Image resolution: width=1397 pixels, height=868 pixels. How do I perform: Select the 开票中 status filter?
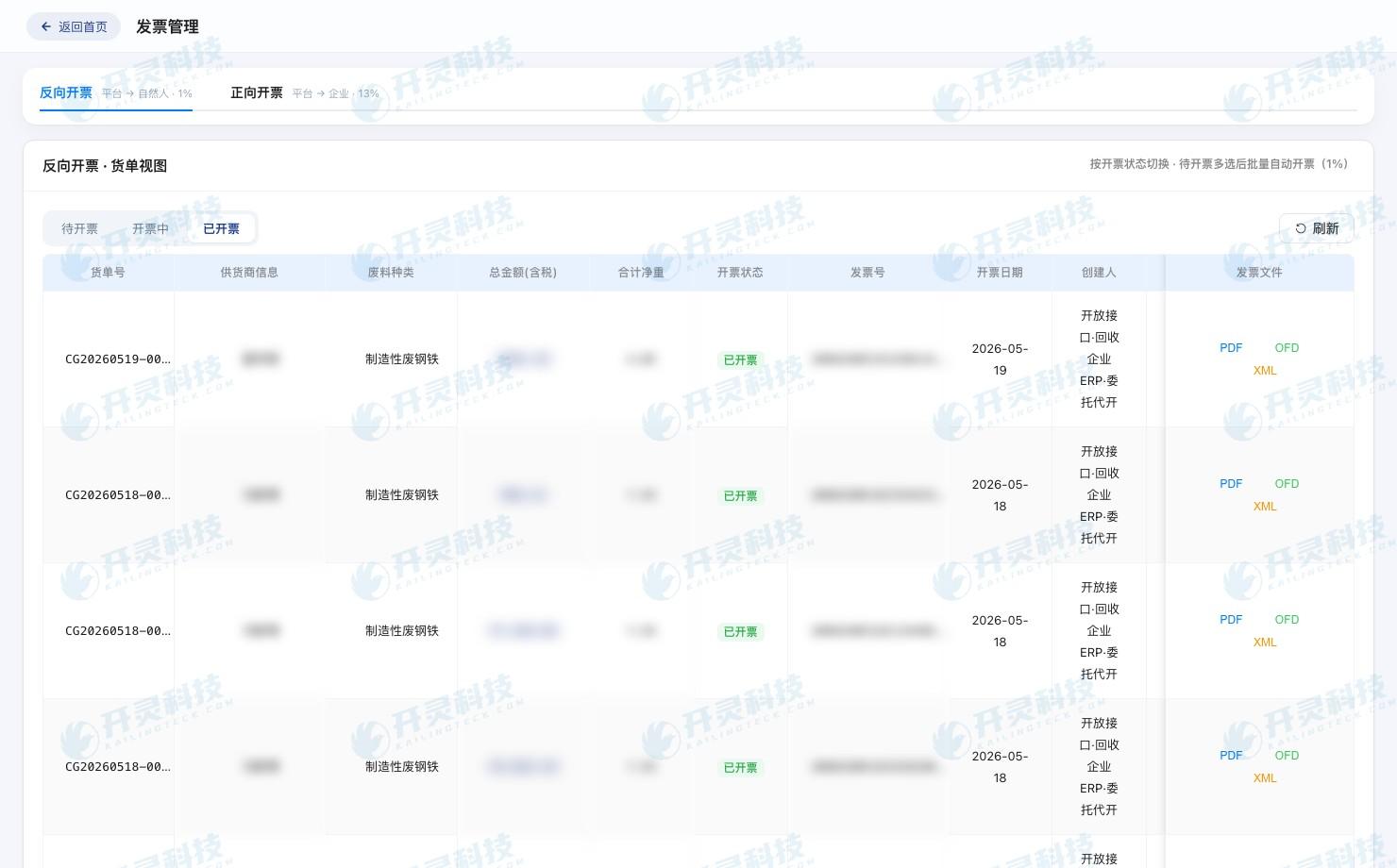point(151,228)
